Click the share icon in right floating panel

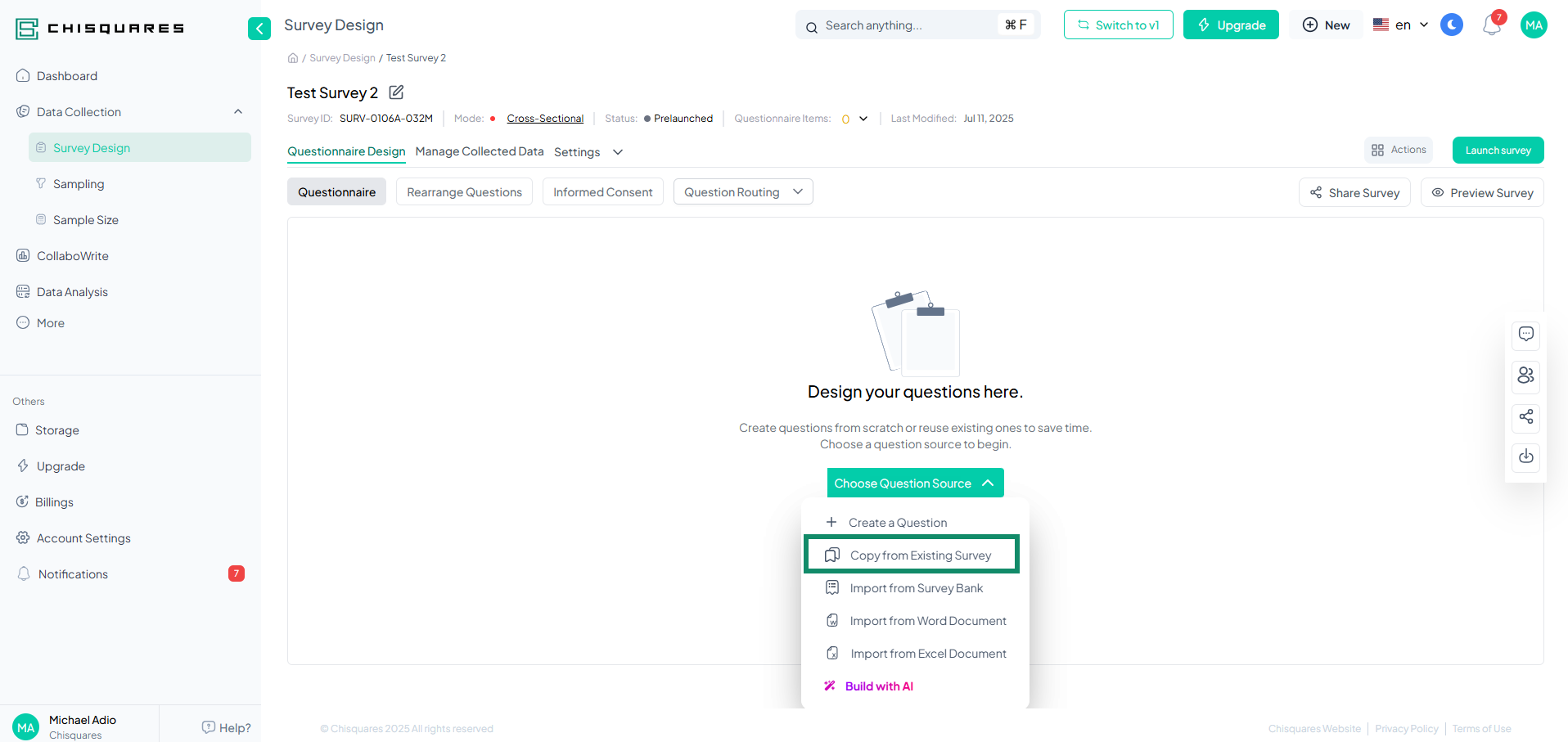[x=1525, y=417]
